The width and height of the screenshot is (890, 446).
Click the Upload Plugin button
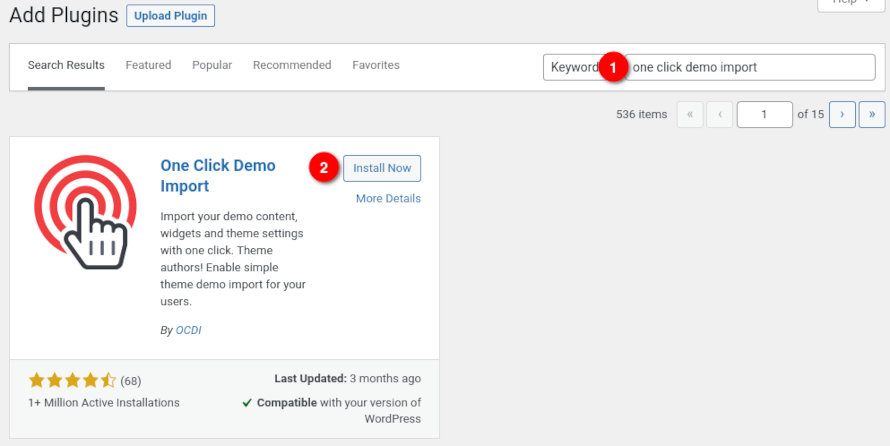[170, 16]
